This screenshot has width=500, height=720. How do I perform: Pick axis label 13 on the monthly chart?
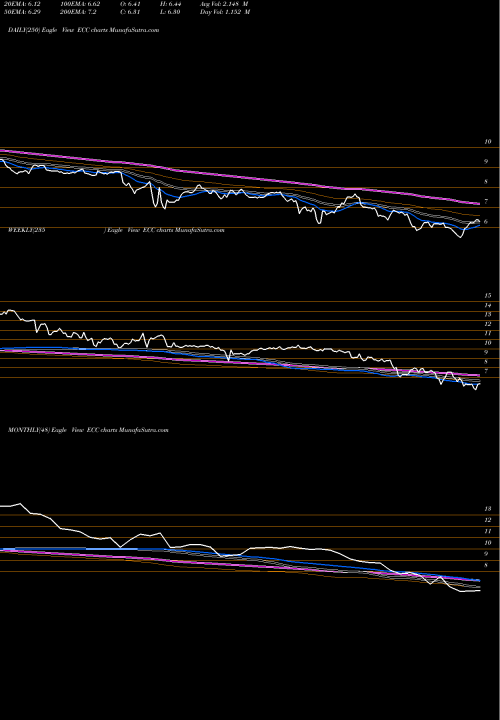(x=488, y=509)
